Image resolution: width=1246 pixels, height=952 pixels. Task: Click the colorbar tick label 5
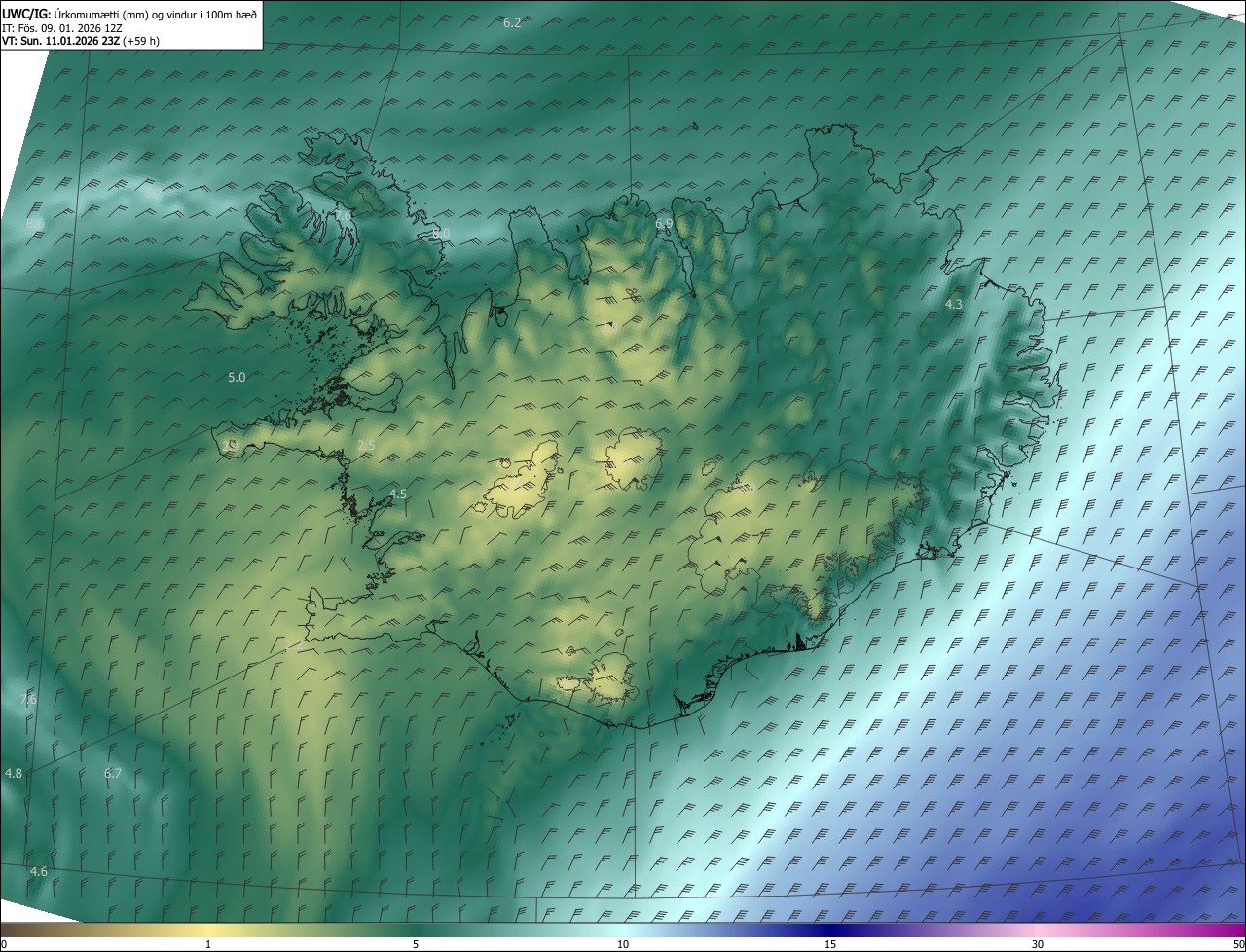416,944
